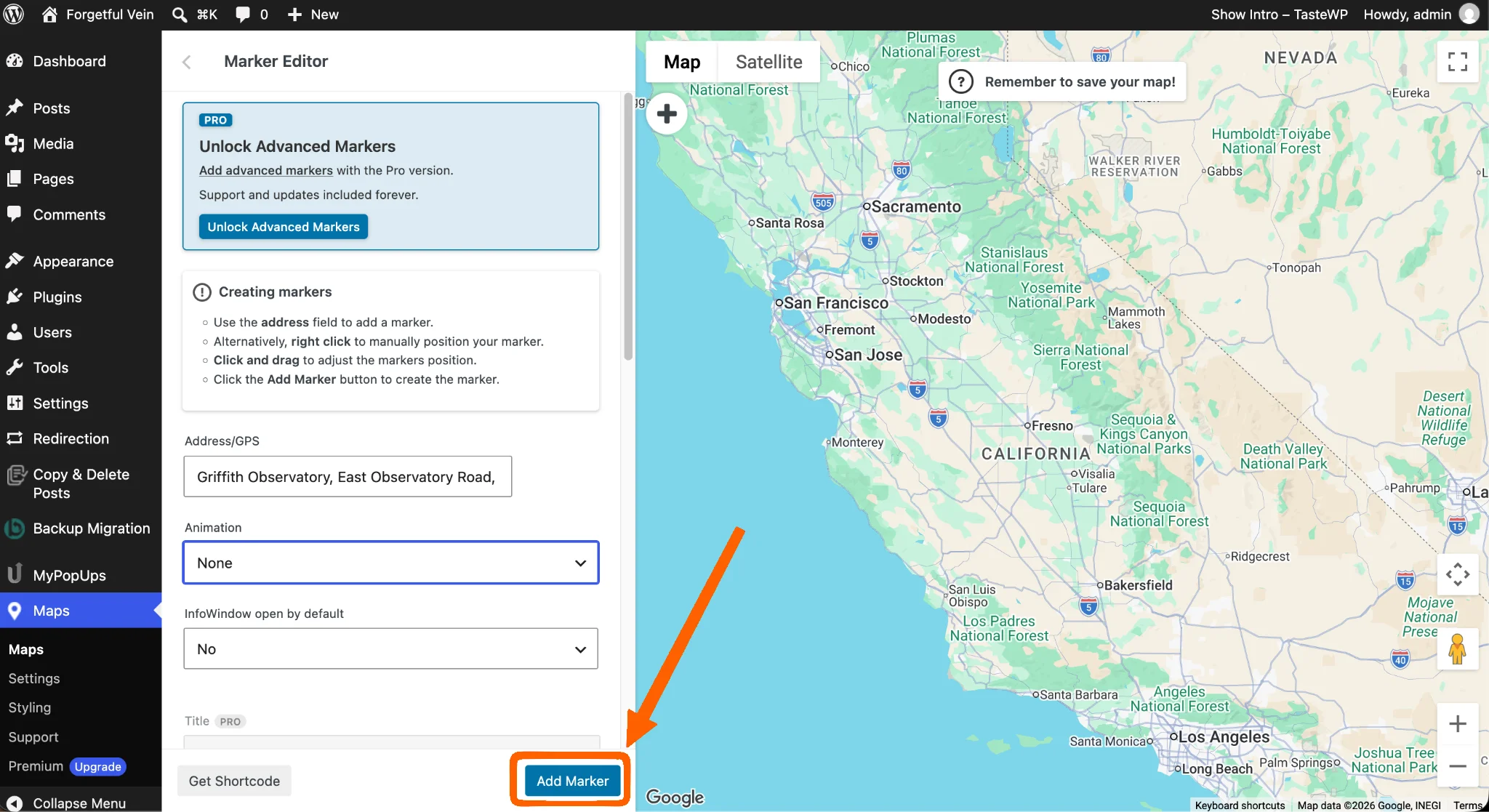The width and height of the screenshot is (1489, 812).
Task: Select the Maps sidebar item
Action: (x=81, y=611)
